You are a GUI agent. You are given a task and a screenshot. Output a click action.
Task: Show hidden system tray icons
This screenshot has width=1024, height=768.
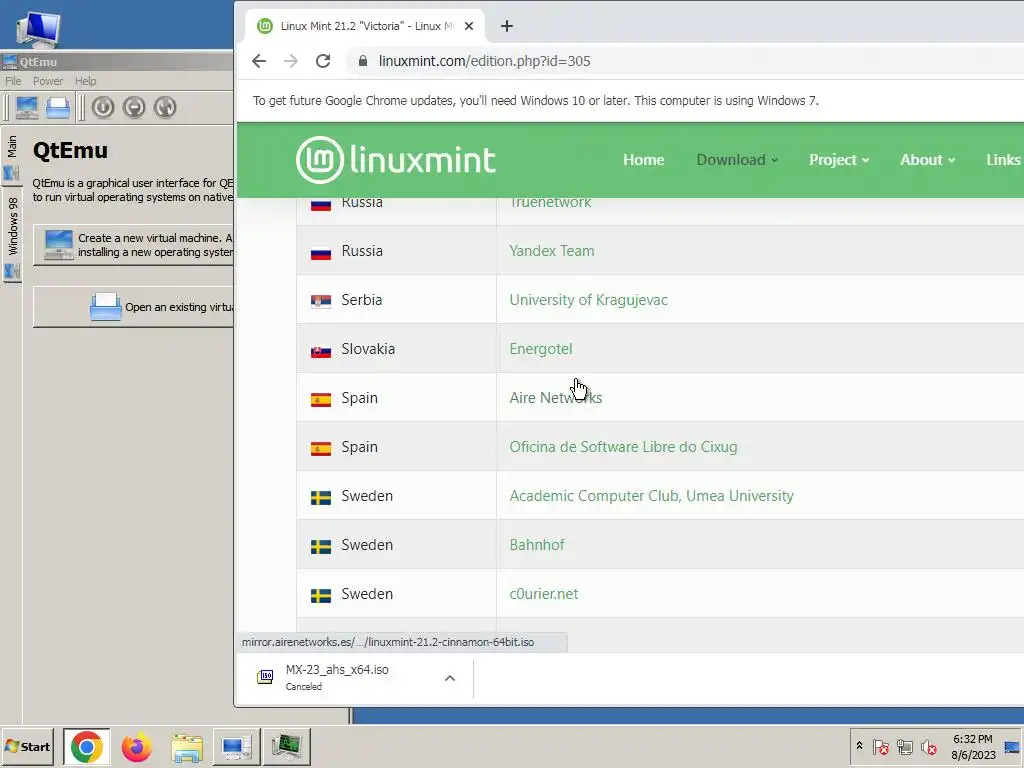click(859, 746)
